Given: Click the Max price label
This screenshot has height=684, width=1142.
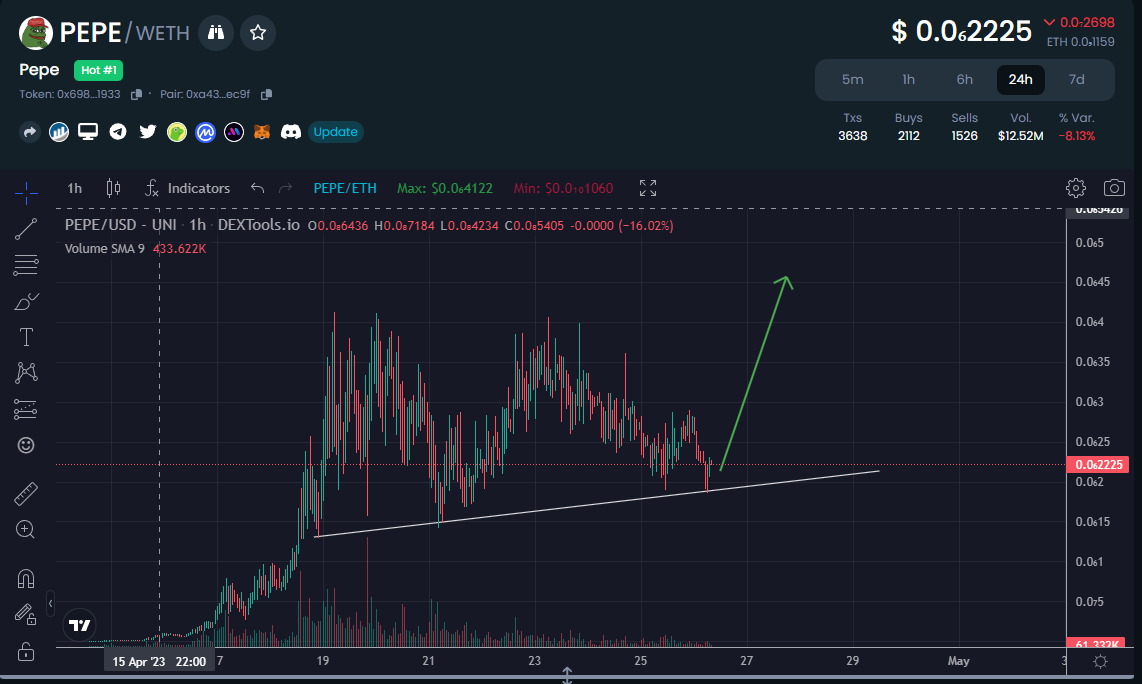Looking at the screenshot, I should 444,189.
